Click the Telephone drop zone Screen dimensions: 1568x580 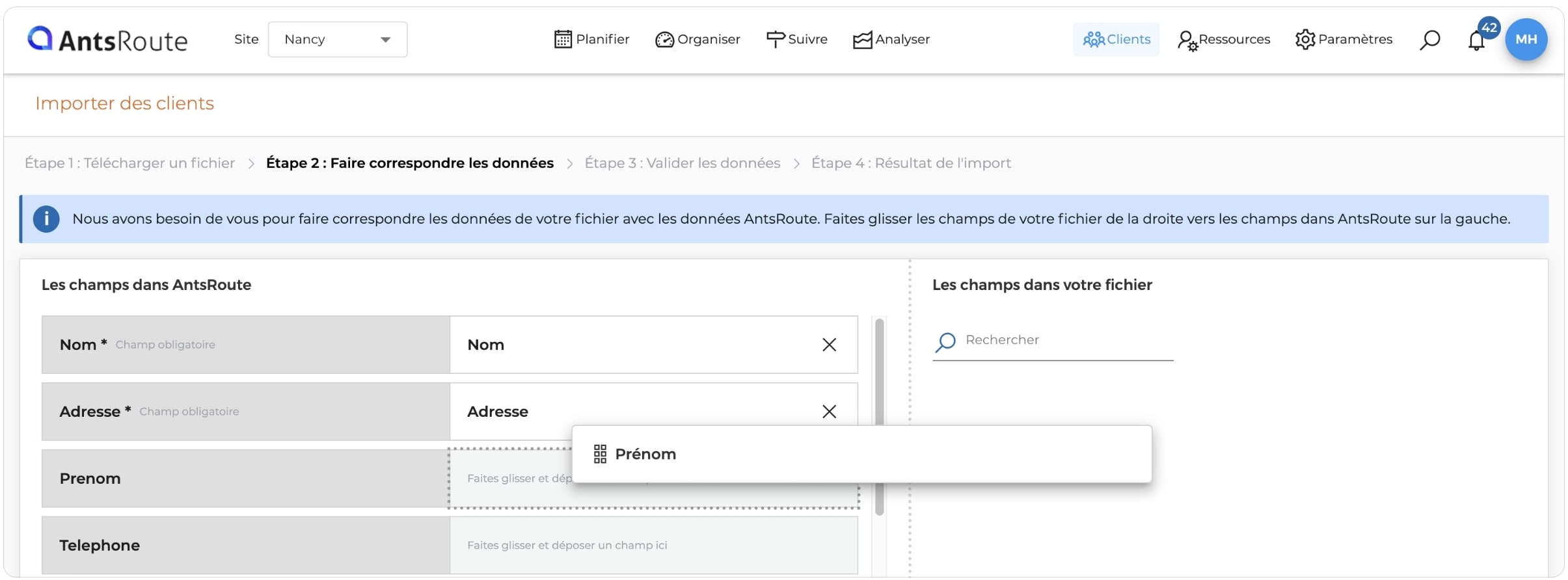653,546
